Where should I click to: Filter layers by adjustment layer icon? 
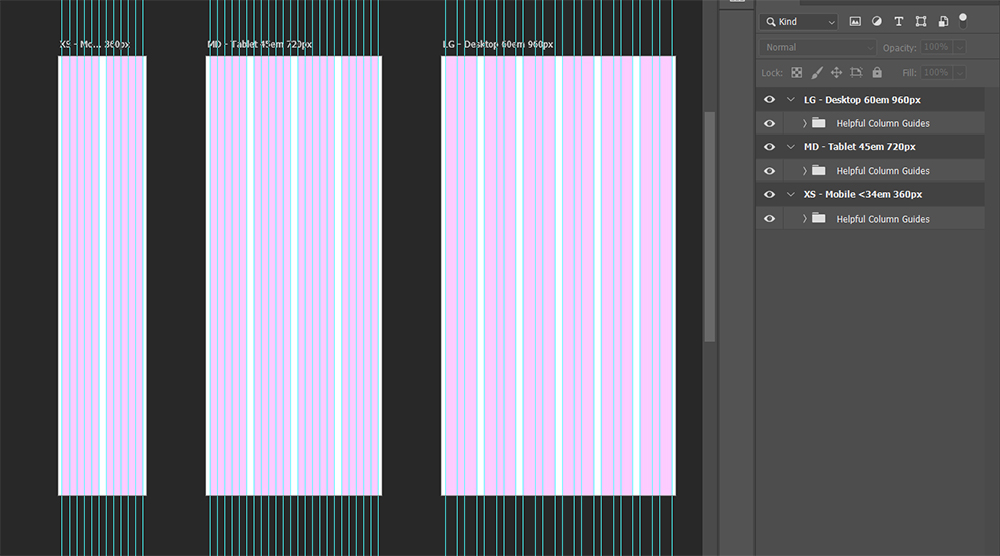point(877,22)
